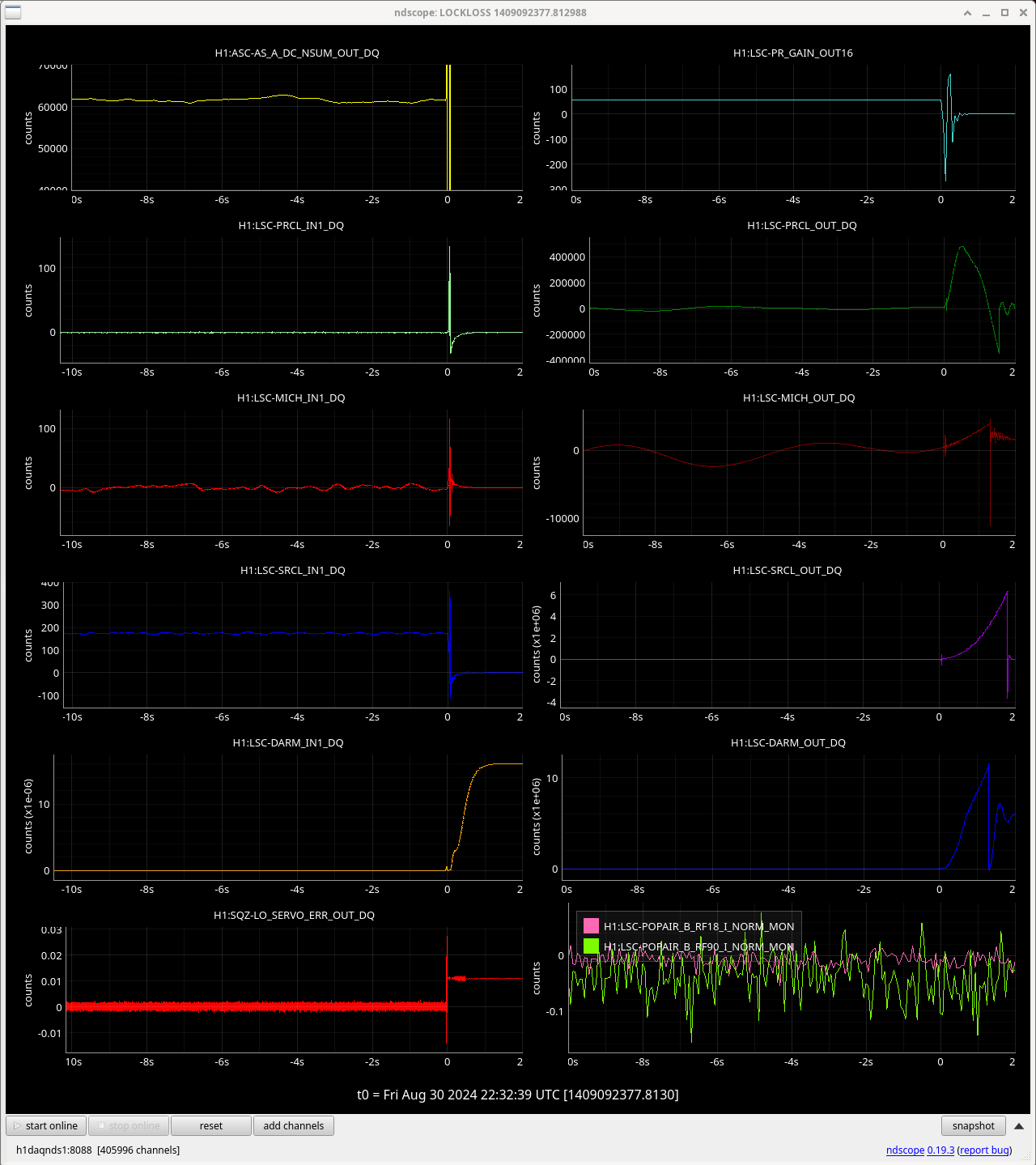Screen dimensions: 1036x1165
Task: Click plot title H1:LSC-SRCL_IN1_DQ
Action: tap(293, 570)
